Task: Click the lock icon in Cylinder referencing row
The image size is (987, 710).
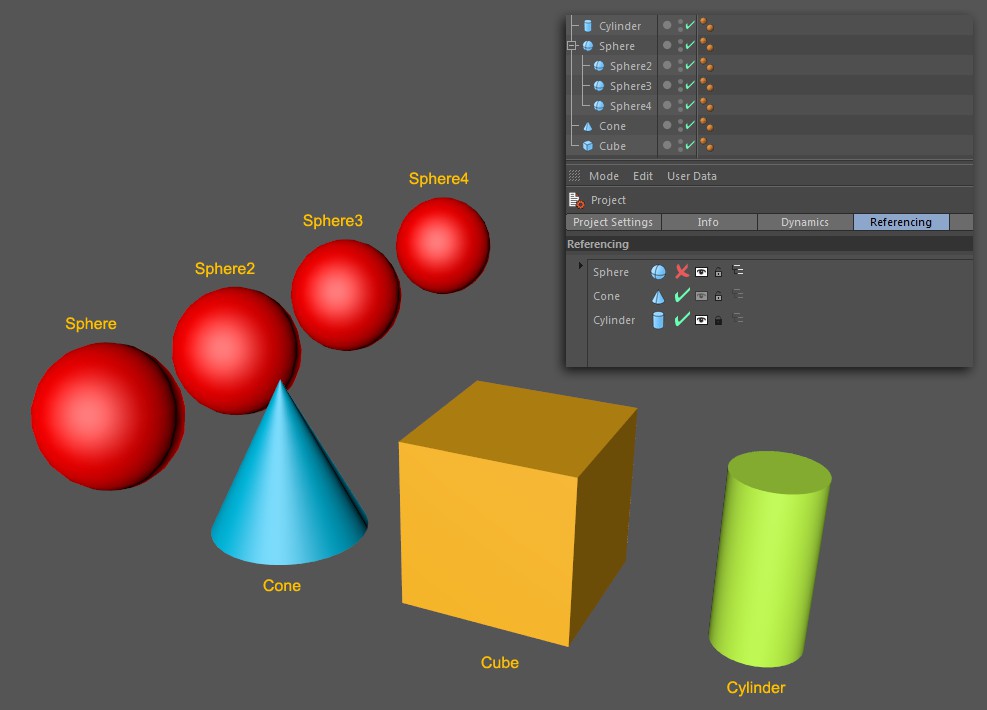Action: pyautogui.click(x=718, y=321)
